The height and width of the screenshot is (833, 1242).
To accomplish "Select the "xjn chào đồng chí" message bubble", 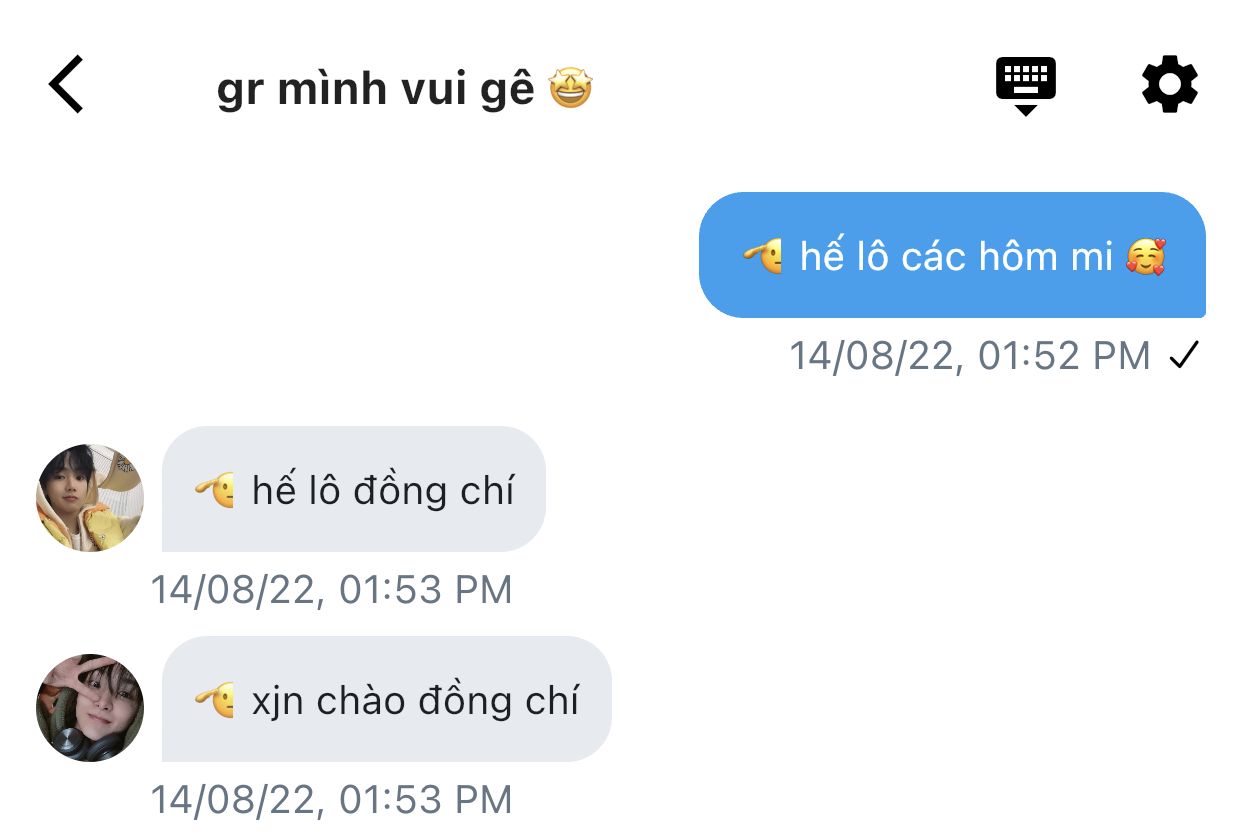I will tap(387, 699).
